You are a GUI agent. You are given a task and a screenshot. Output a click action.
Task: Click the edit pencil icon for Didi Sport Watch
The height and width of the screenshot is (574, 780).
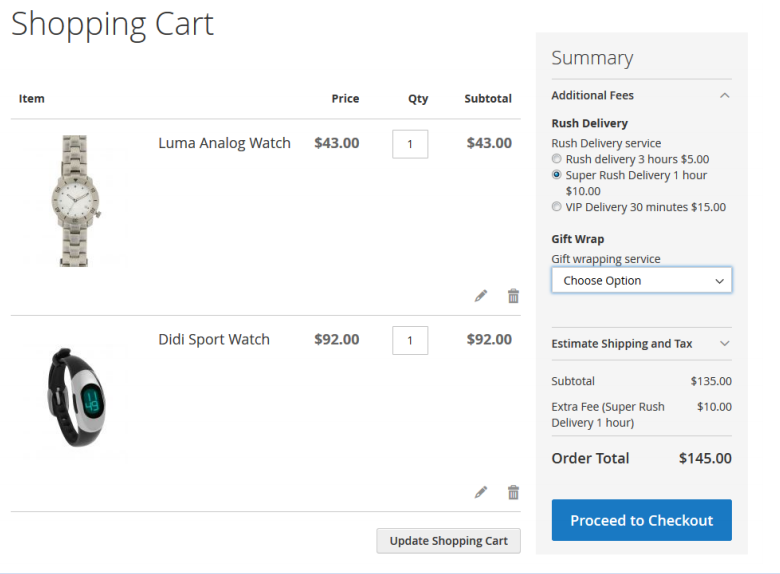pyautogui.click(x=481, y=492)
